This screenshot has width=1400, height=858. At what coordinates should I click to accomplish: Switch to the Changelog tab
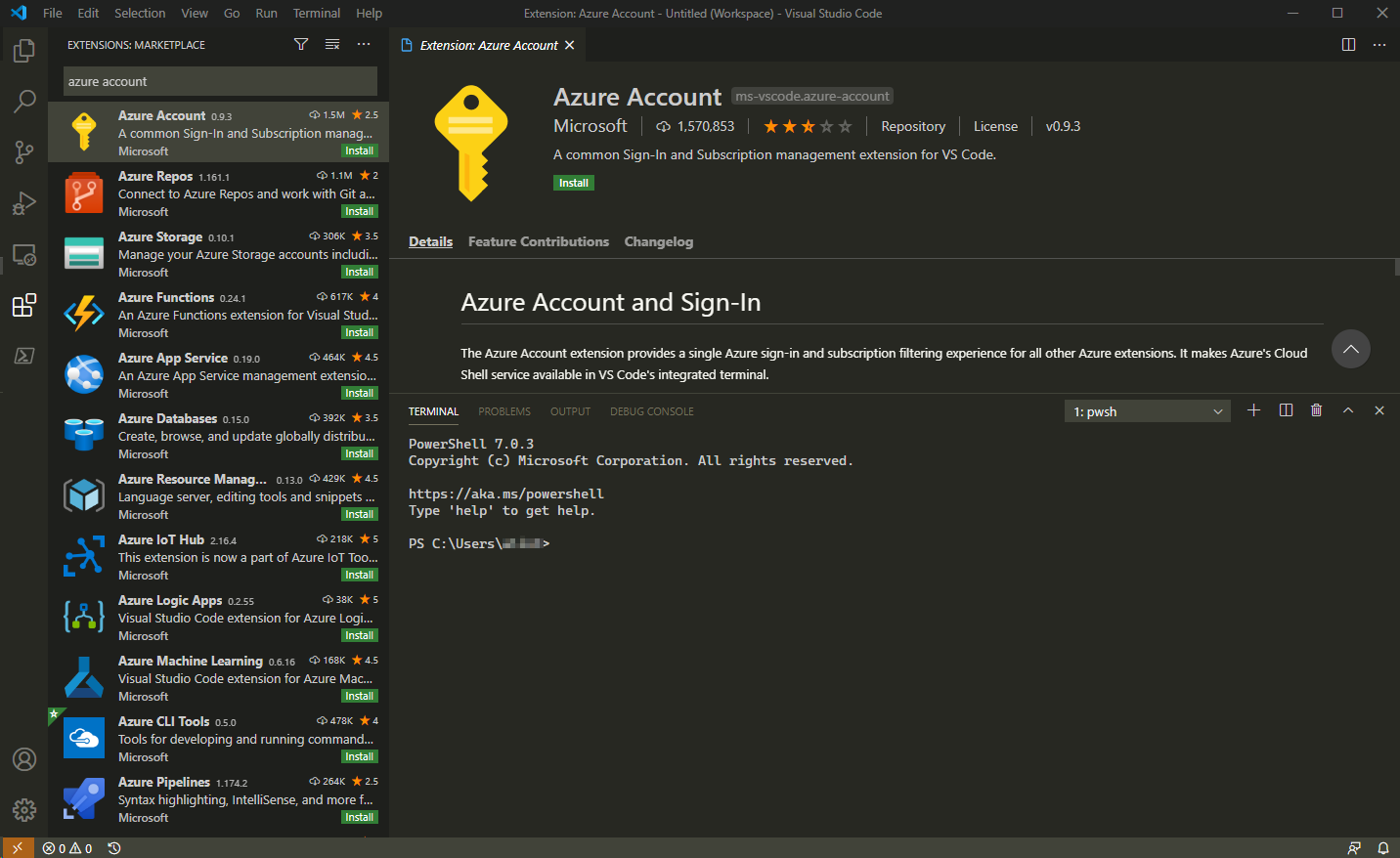pos(659,241)
